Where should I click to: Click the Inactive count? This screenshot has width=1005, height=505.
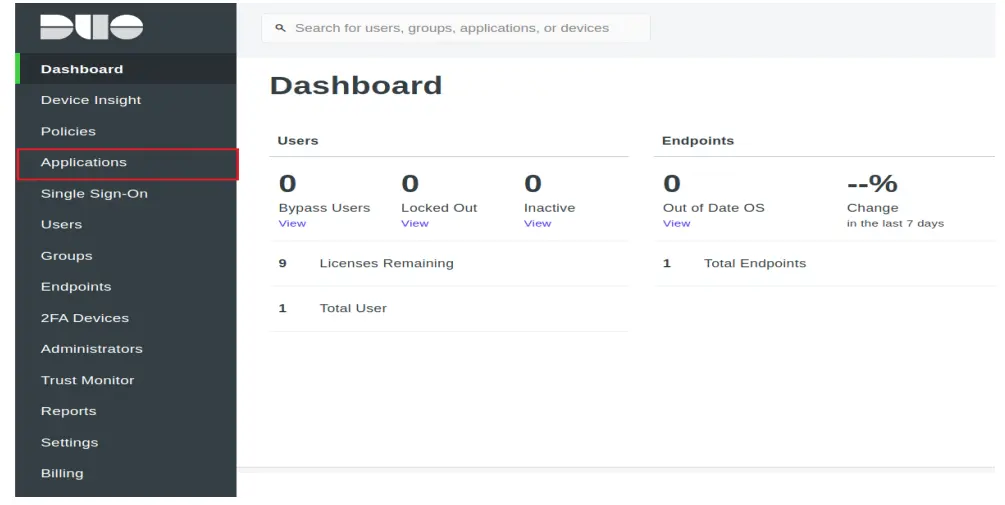coord(532,184)
